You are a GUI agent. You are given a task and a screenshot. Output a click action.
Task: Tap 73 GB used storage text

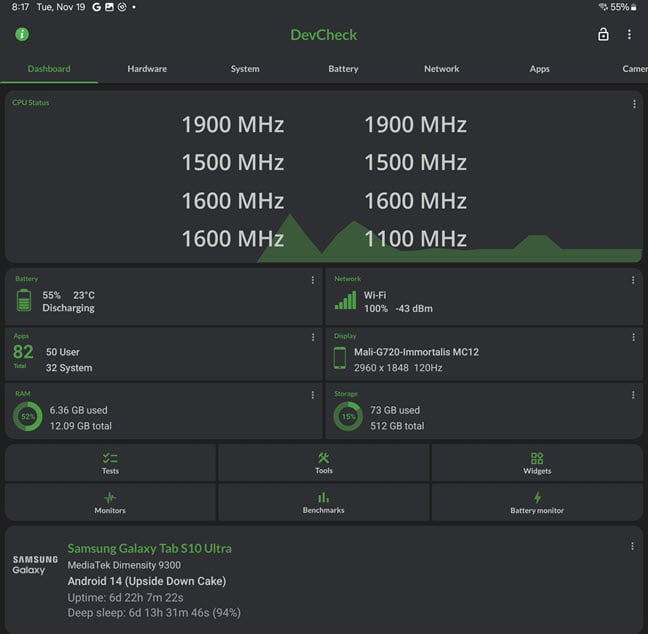(395, 410)
